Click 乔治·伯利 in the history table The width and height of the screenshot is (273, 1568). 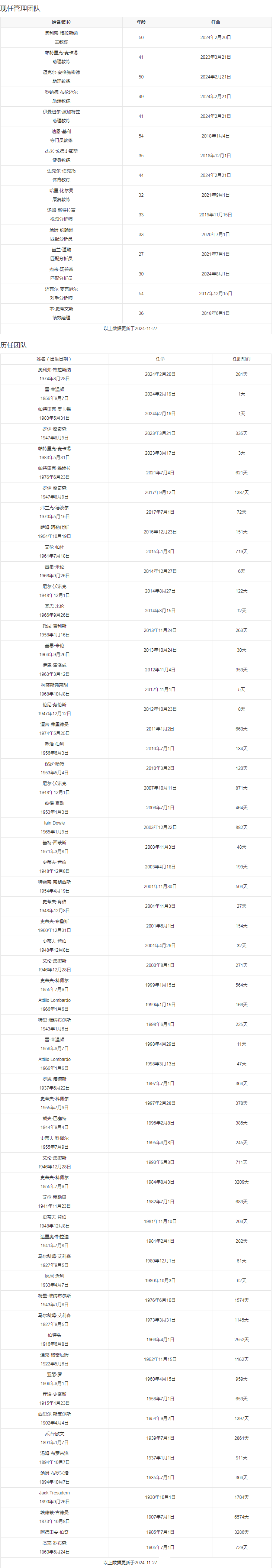(54, 744)
